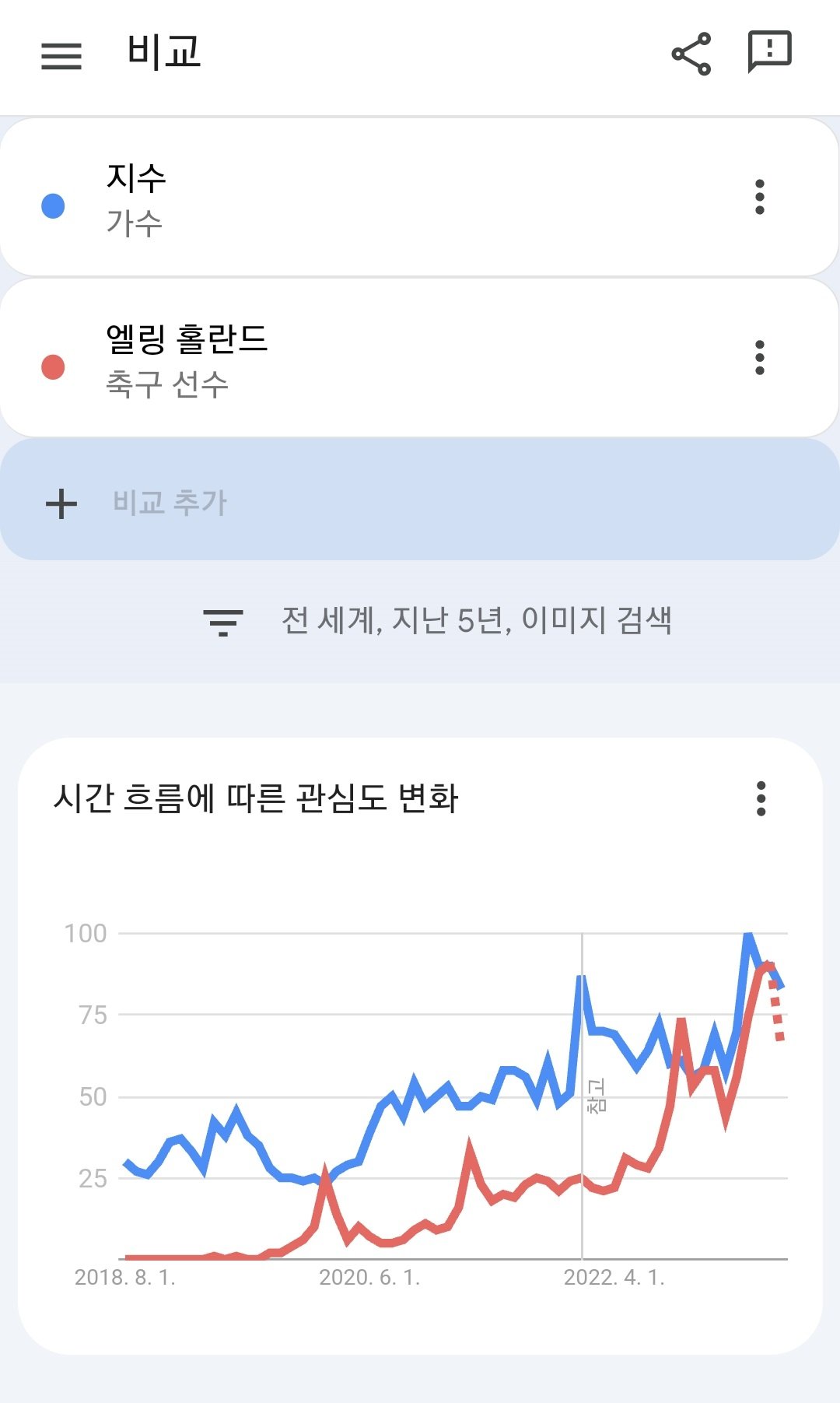Screen dimensions: 840x1403
Task: Click the 참고 note marker on chart
Action: 596,1095
